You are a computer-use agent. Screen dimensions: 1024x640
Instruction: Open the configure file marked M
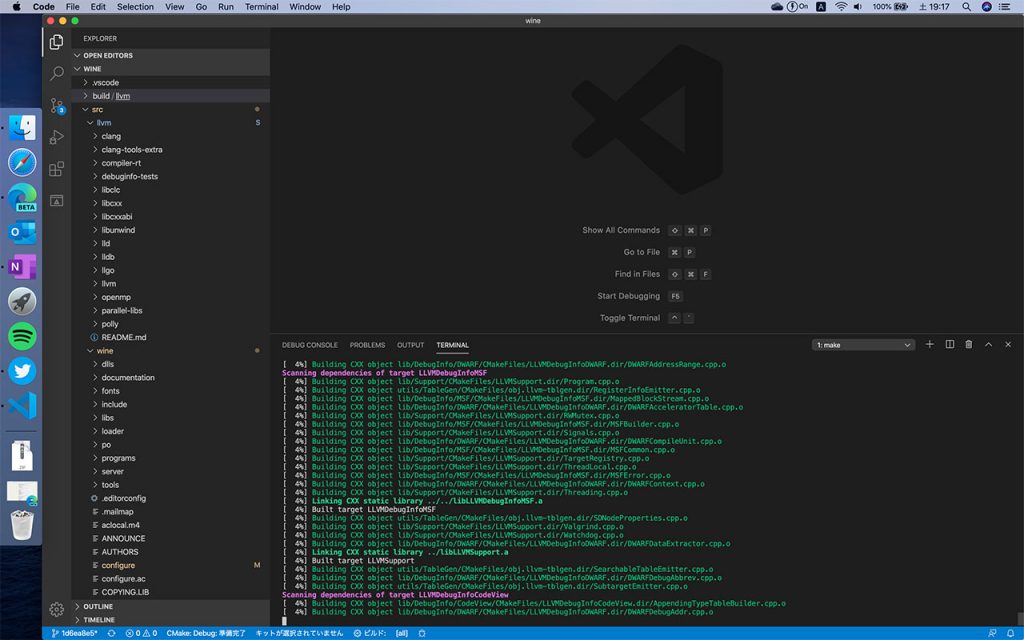pos(170,565)
